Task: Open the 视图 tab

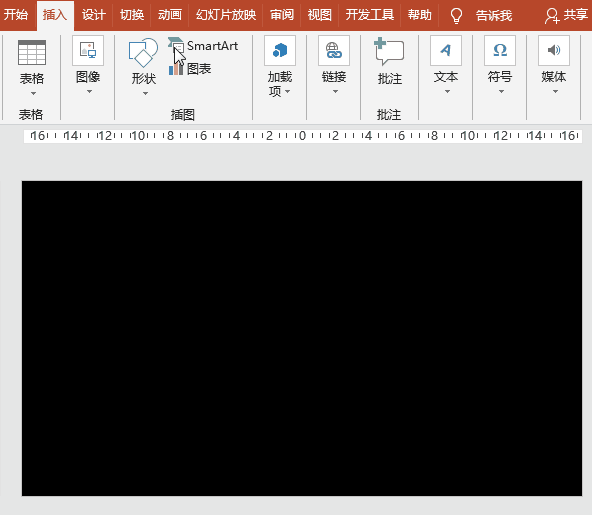Action: pyautogui.click(x=319, y=15)
